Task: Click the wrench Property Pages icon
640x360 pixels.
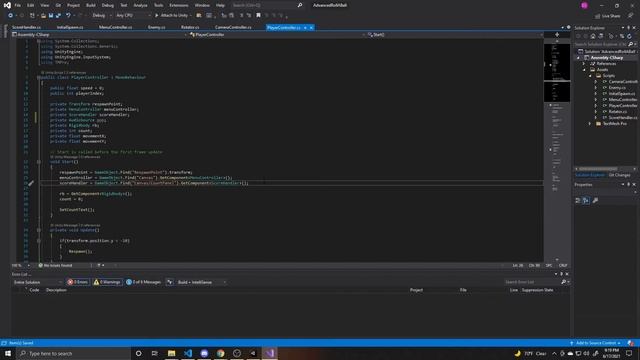Action: coord(596,200)
